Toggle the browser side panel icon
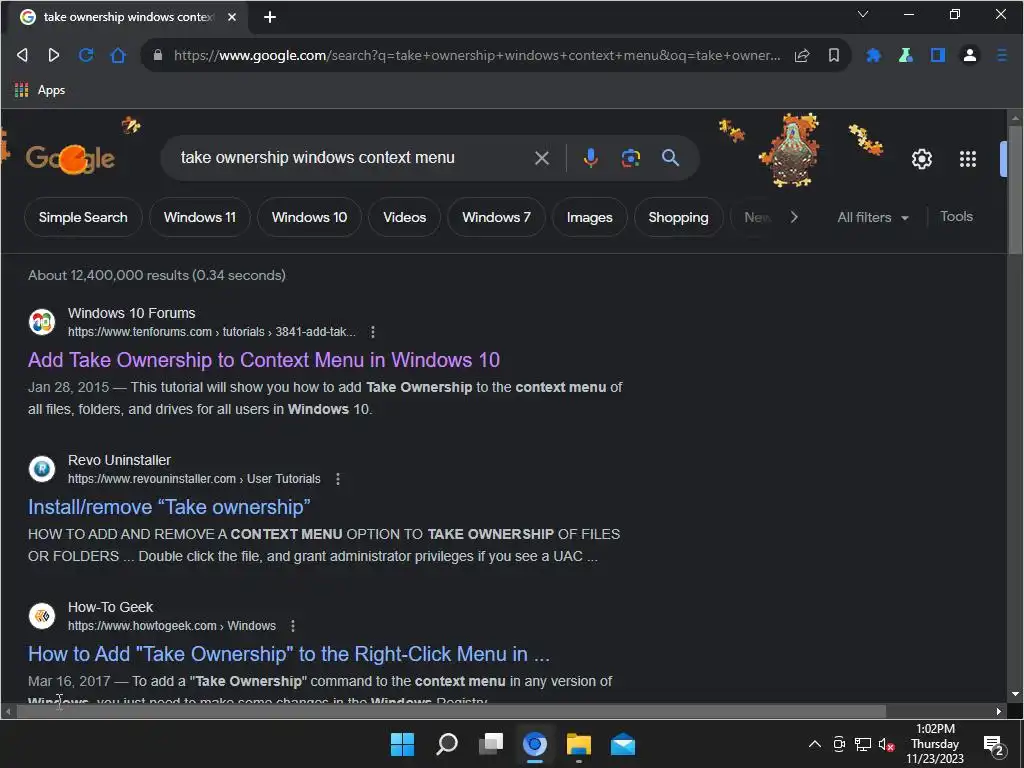1024x768 pixels. pos(938,56)
